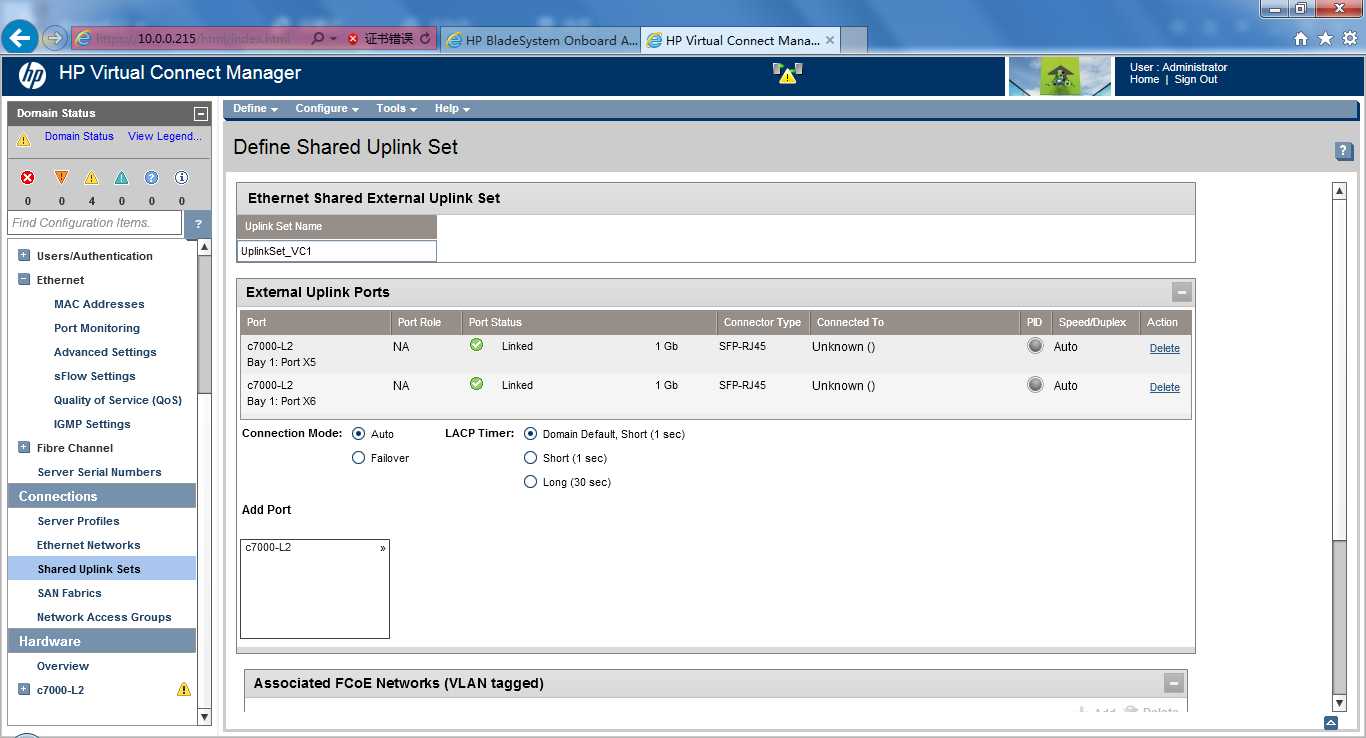Open browser favorites star icon

1325,39
